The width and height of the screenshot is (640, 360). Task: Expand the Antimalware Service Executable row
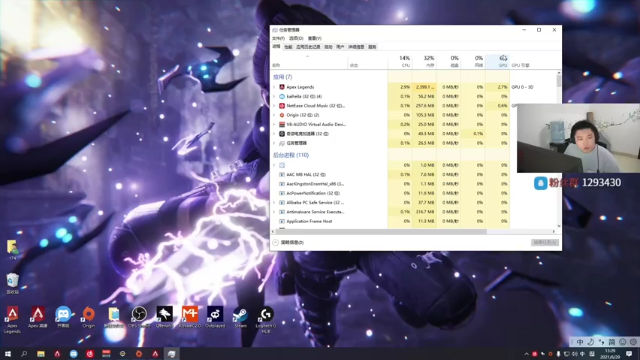(x=274, y=212)
